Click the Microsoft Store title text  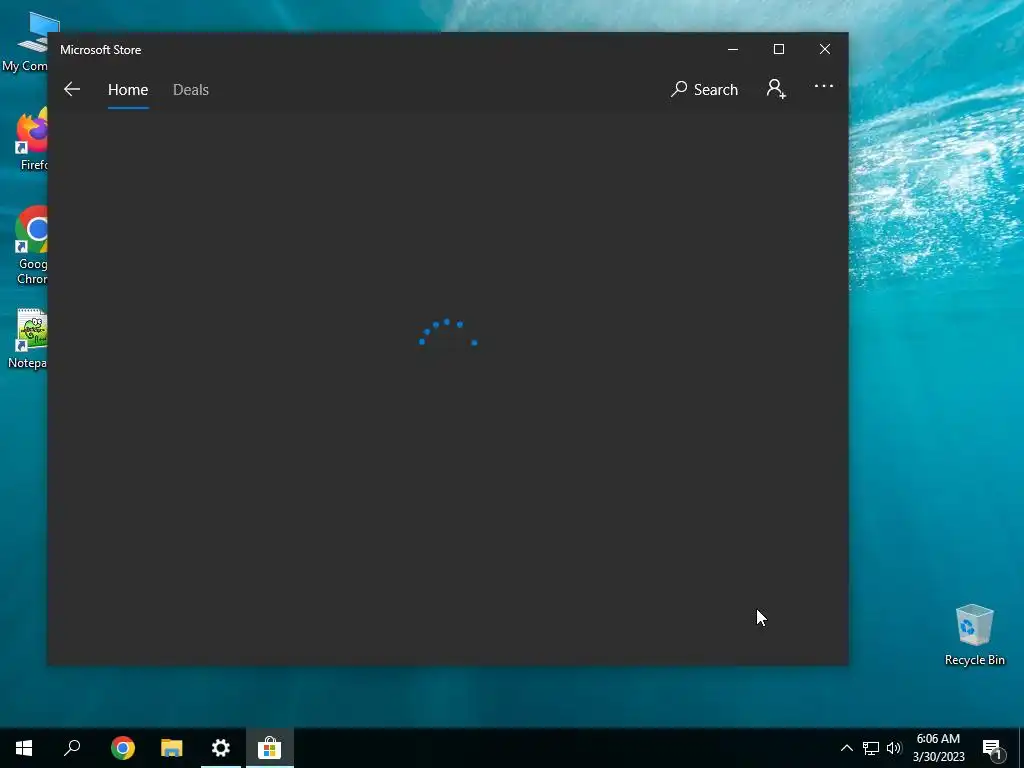coord(101,50)
